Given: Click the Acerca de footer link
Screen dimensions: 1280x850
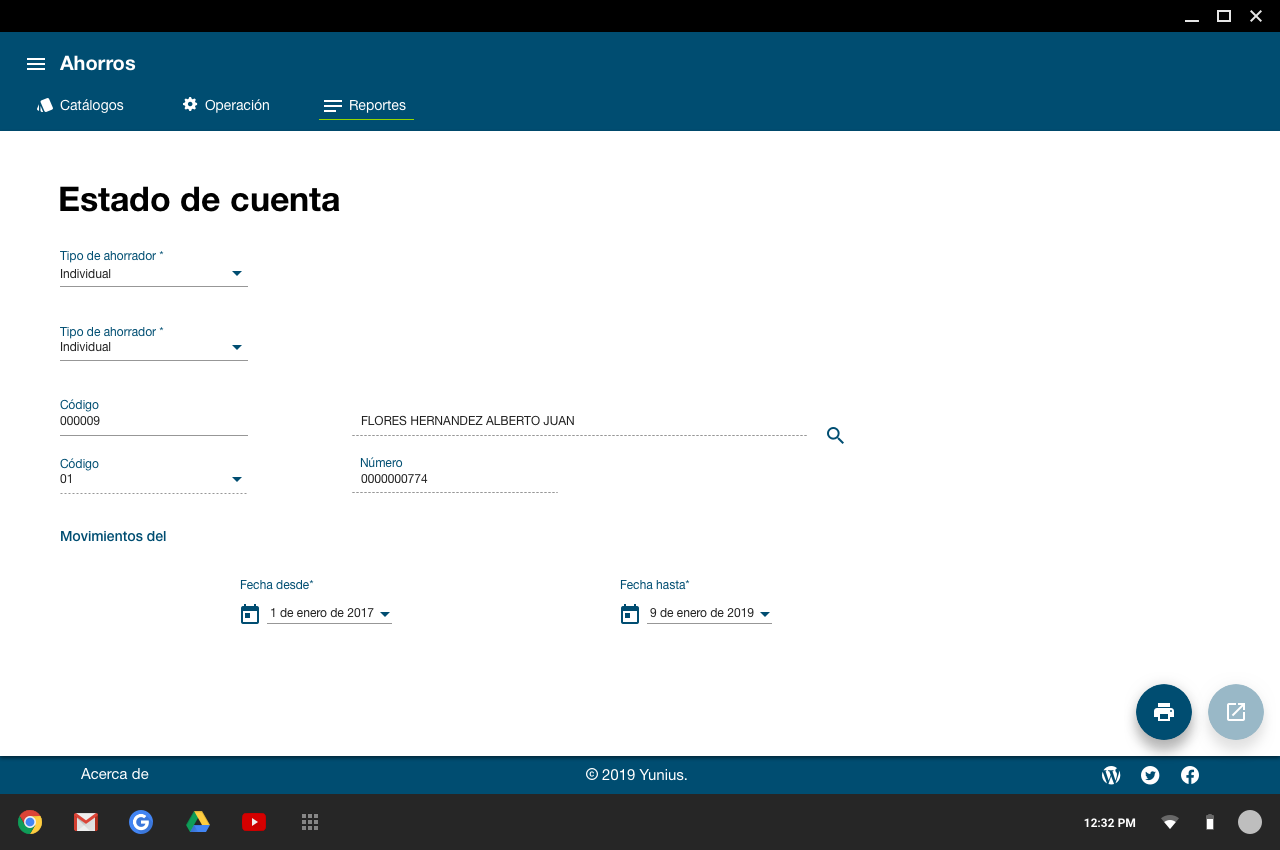Looking at the screenshot, I should pyautogui.click(x=115, y=774).
